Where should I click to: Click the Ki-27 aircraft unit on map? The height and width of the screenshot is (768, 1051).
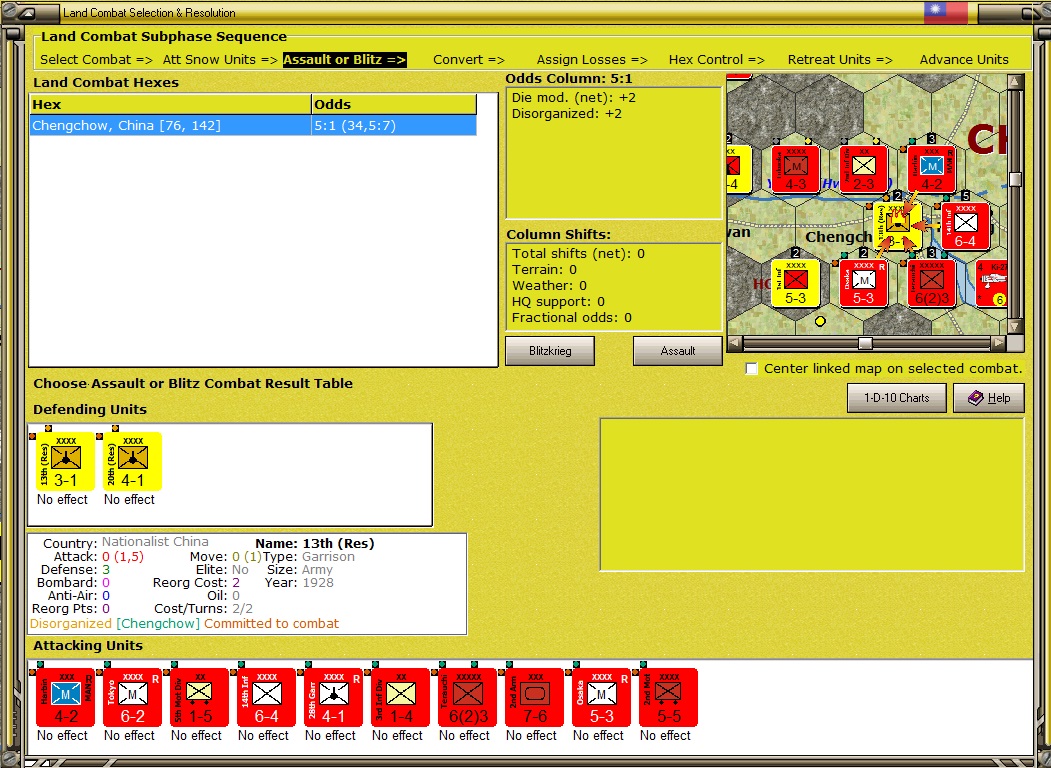991,283
